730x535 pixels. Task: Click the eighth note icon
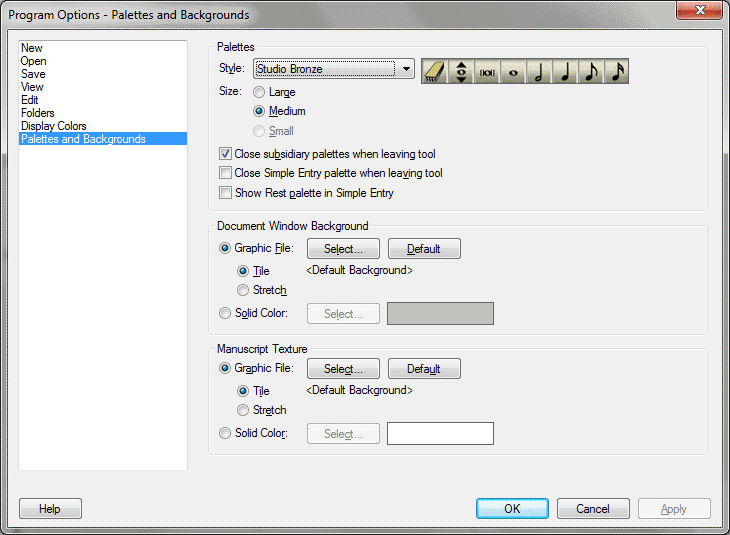pos(591,71)
